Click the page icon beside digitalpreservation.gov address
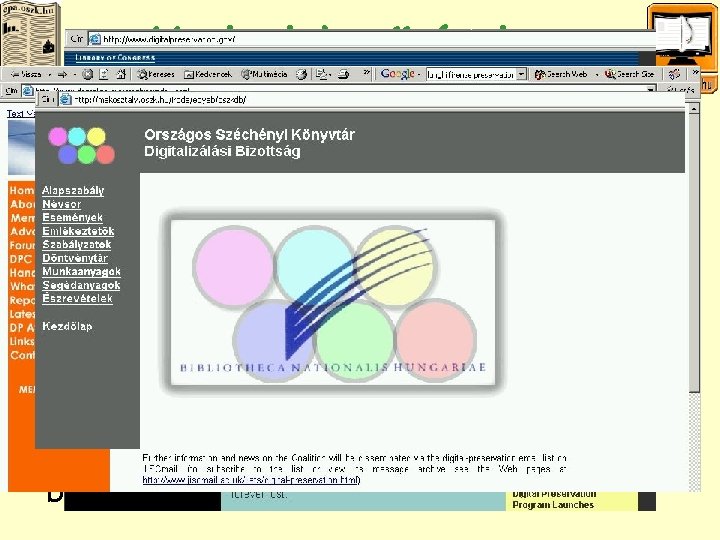The image size is (720, 540). (94, 39)
